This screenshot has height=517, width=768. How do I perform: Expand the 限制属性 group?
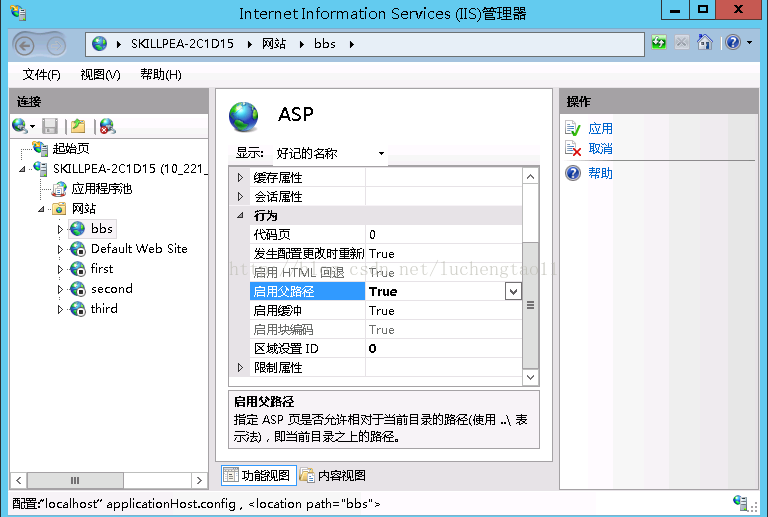tap(240, 367)
